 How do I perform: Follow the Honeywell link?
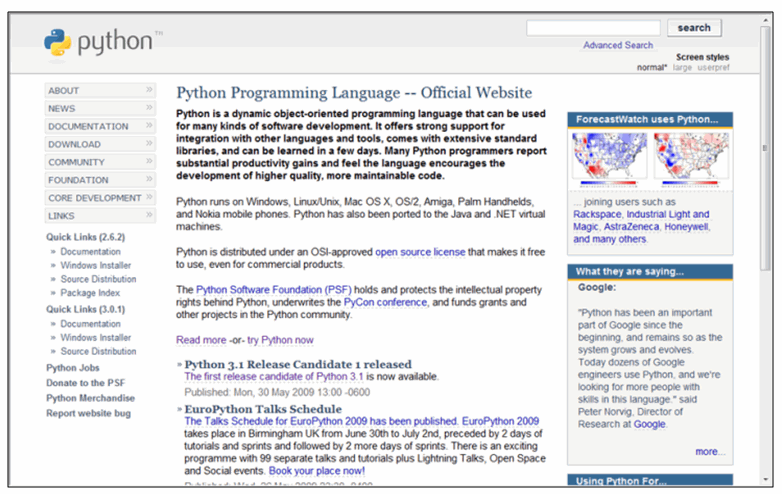(686, 227)
